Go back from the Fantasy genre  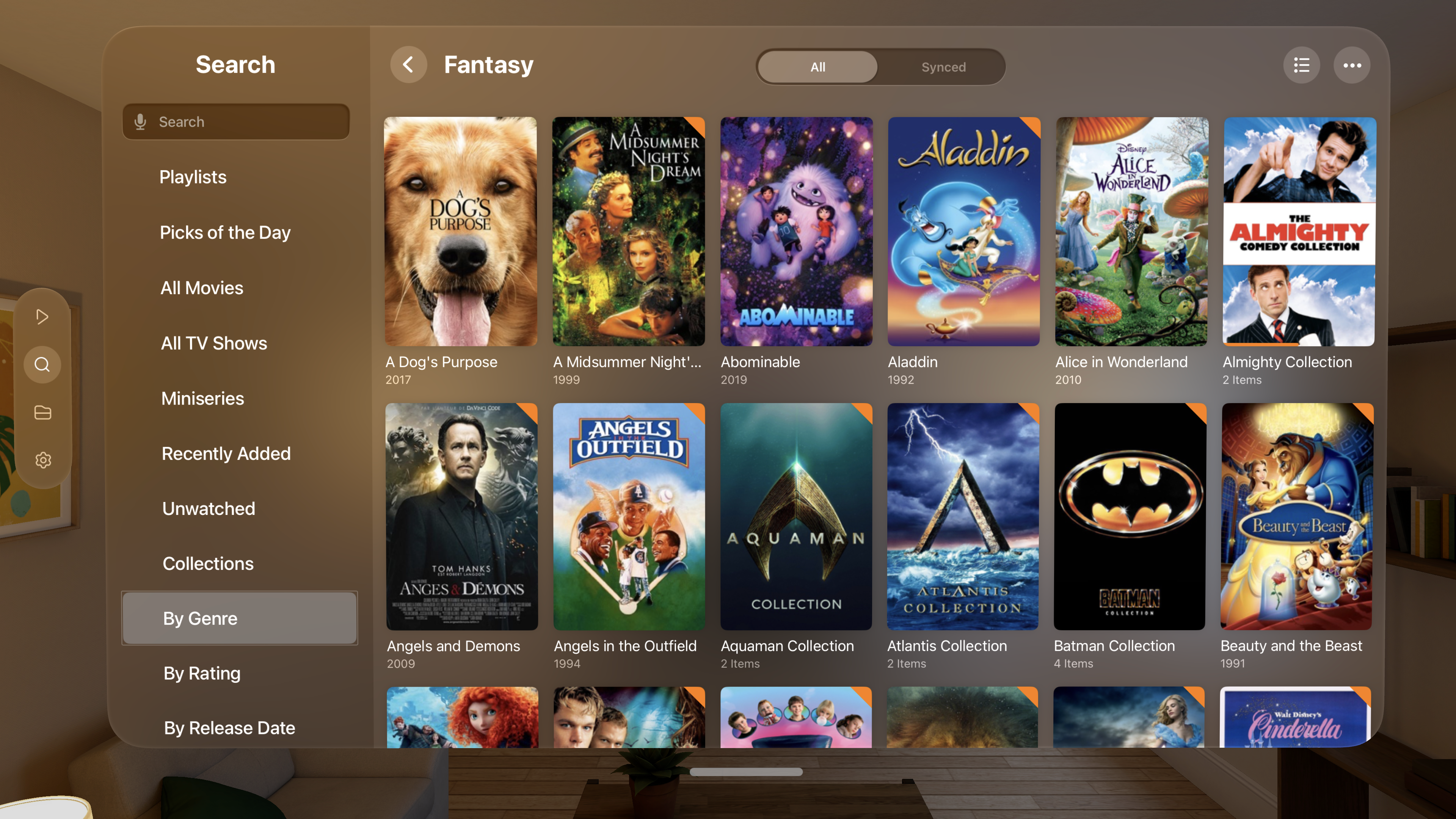point(408,64)
